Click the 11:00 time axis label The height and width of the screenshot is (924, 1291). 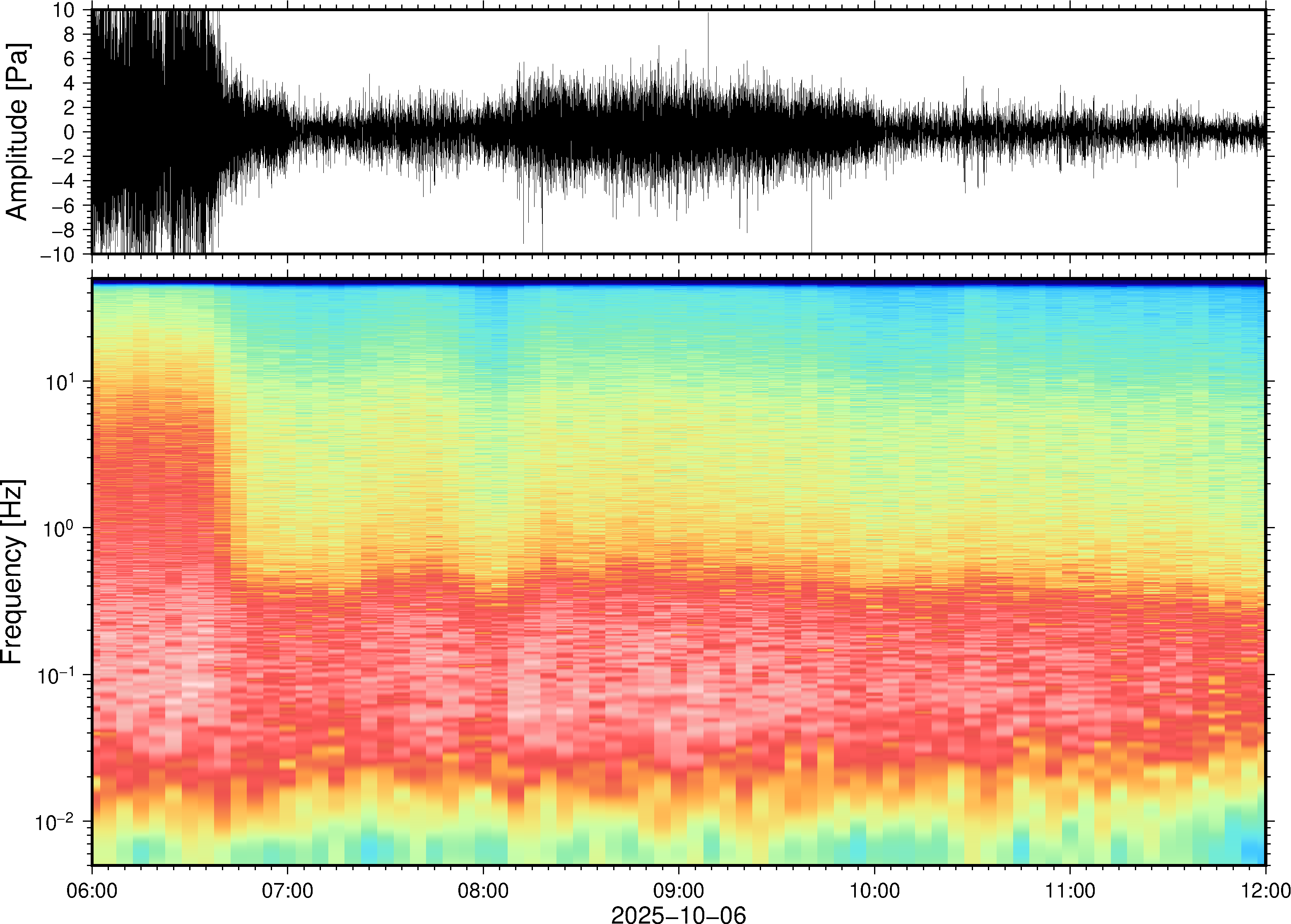pyautogui.click(x=1069, y=890)
